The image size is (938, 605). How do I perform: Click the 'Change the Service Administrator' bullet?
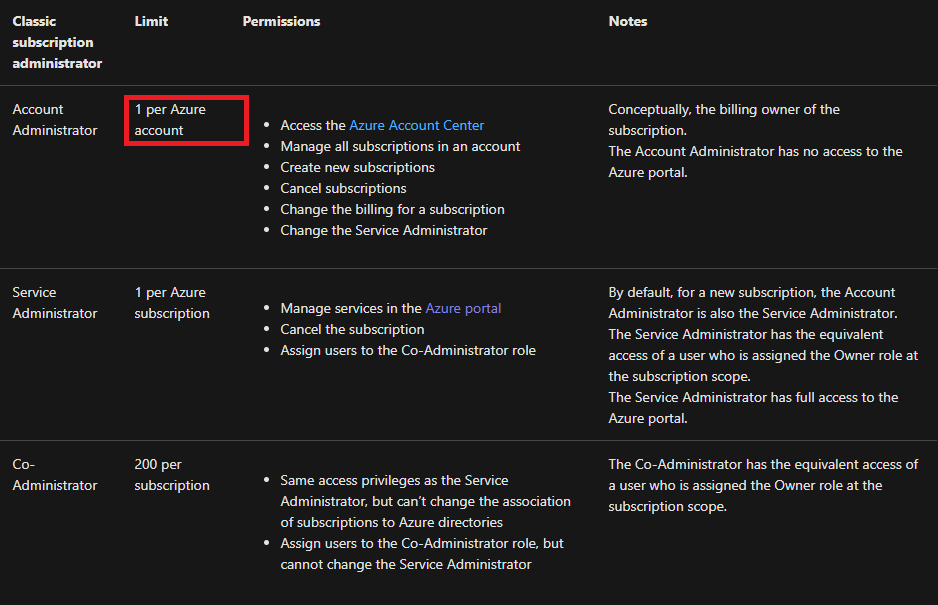pyautogui.click(x=383, y=230)
